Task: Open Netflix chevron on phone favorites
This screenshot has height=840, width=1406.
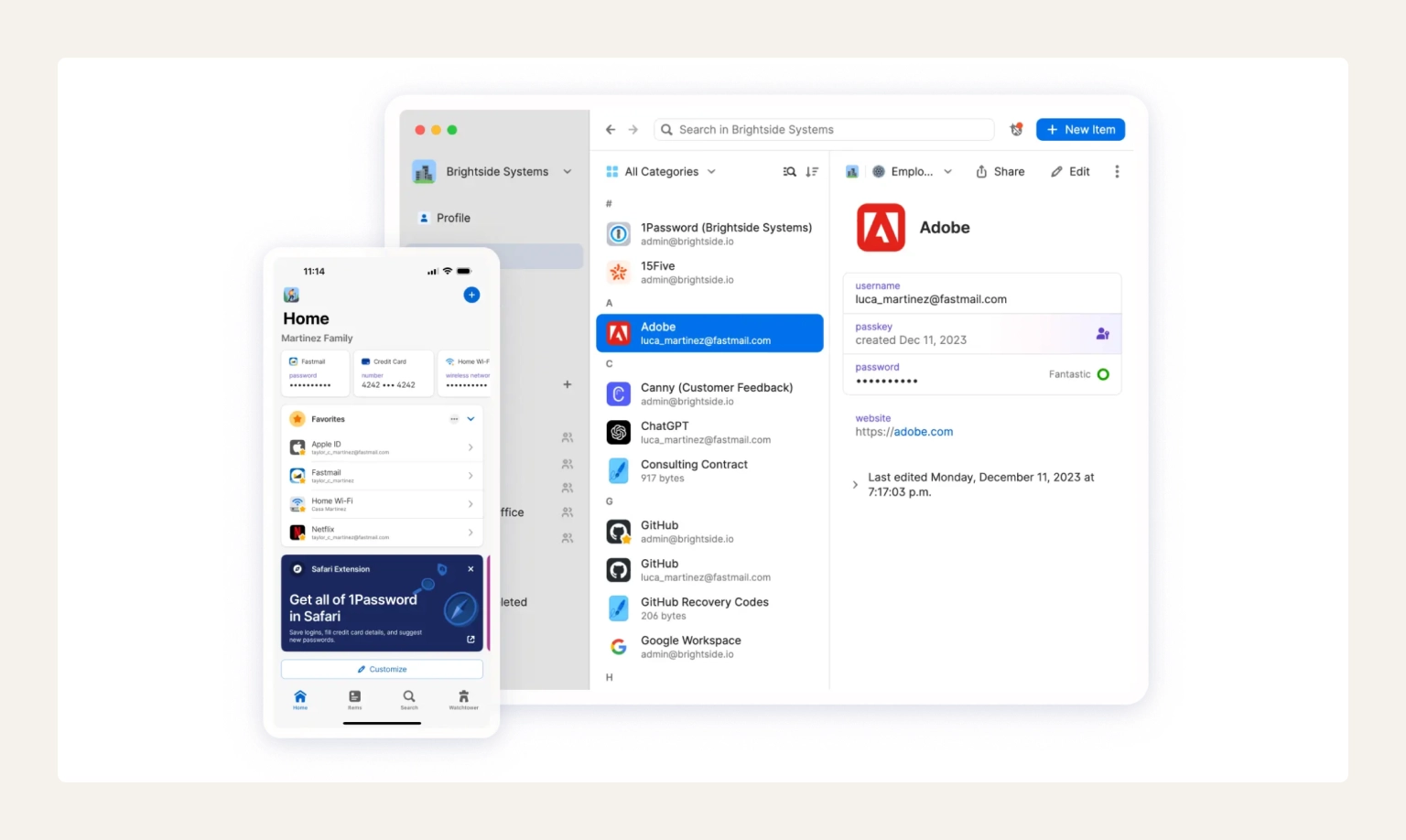Action: click(x=470, y=533)
